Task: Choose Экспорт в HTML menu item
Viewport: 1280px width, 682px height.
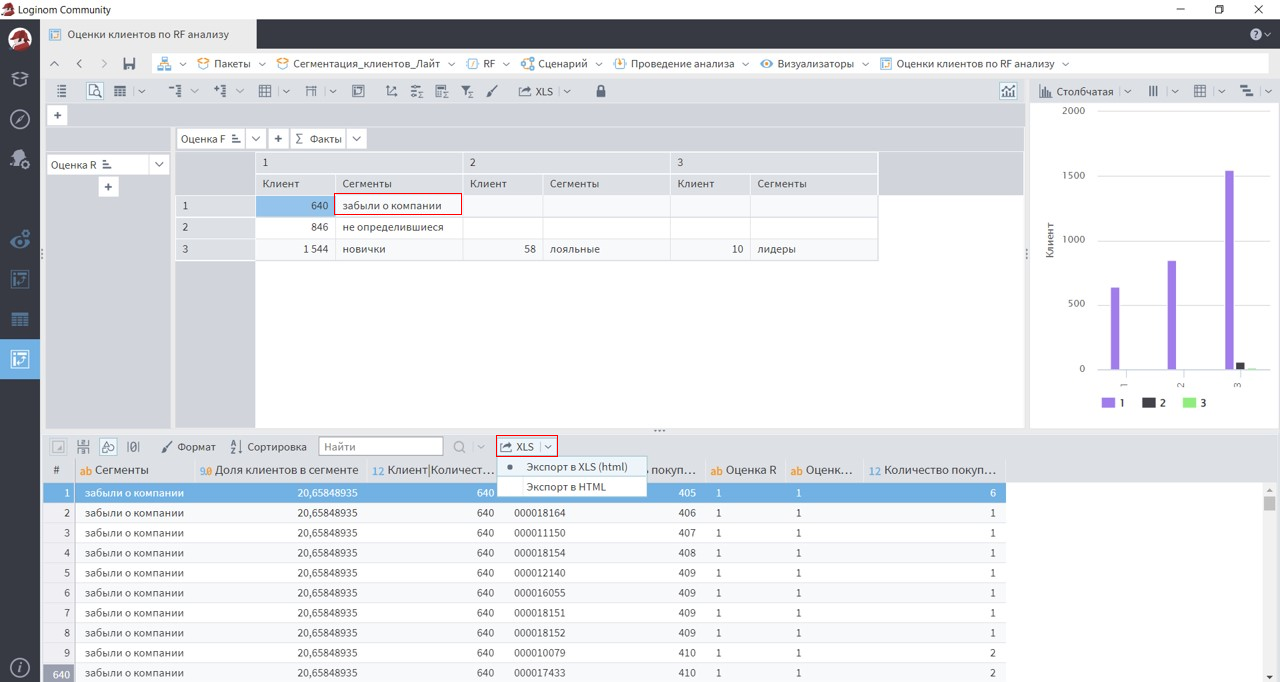Action: 565,487
